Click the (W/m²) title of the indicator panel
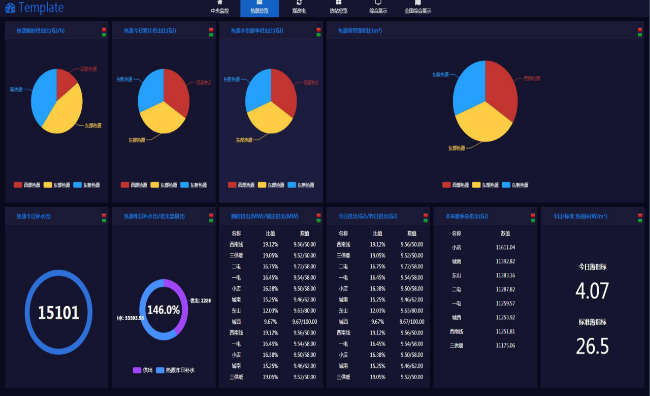This screenshot has width=650, height=396. click(x=580, y=216)
